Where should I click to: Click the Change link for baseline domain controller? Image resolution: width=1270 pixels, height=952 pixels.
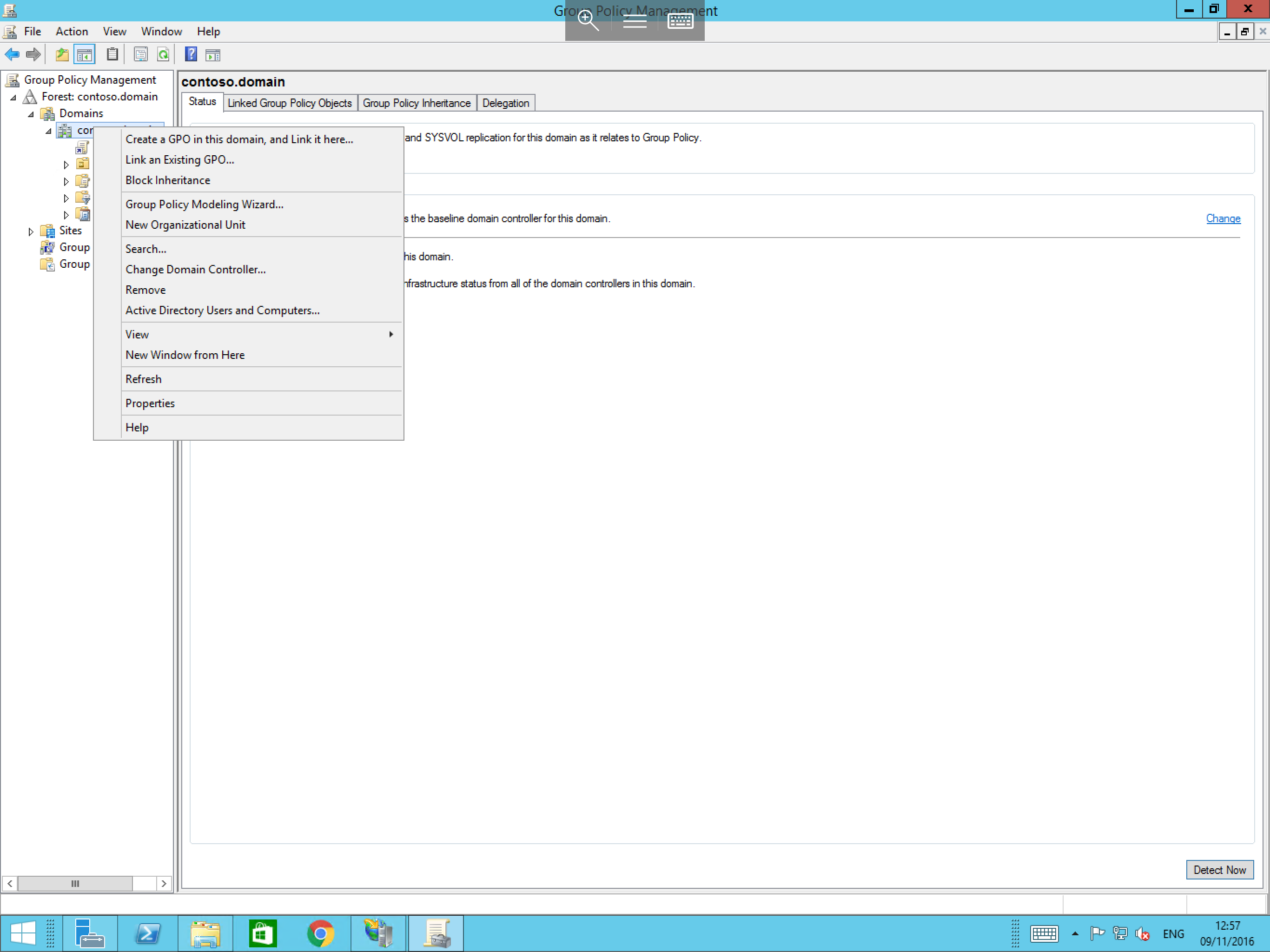coord(1223,219)
